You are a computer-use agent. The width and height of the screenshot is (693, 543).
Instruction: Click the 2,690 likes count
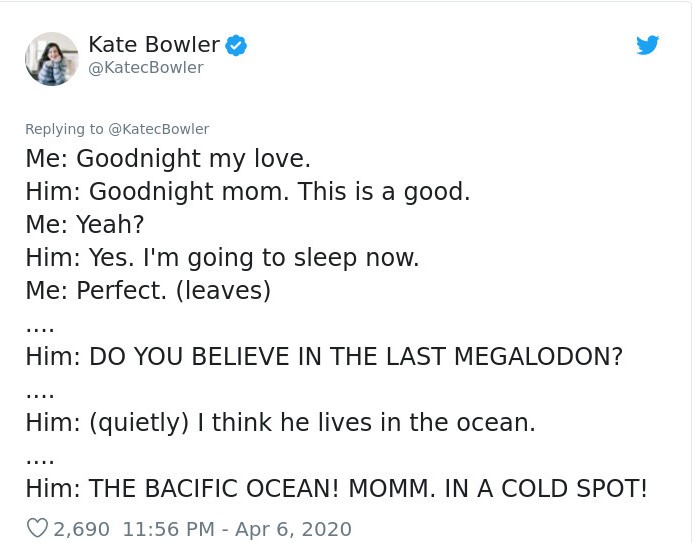[81, 528]
